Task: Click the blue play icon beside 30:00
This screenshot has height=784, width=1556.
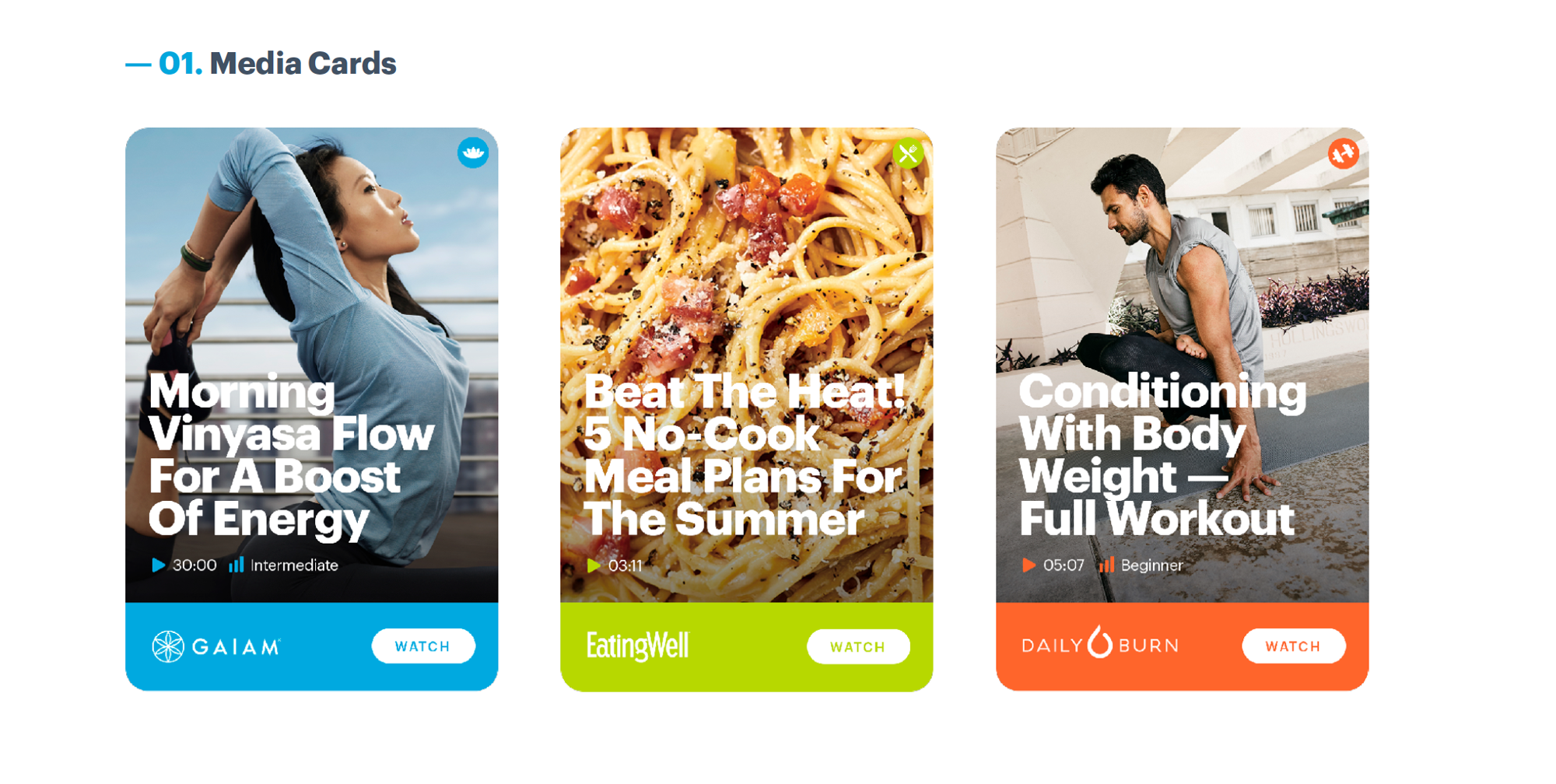Action: pyautogui.click(x=158, y=565)
